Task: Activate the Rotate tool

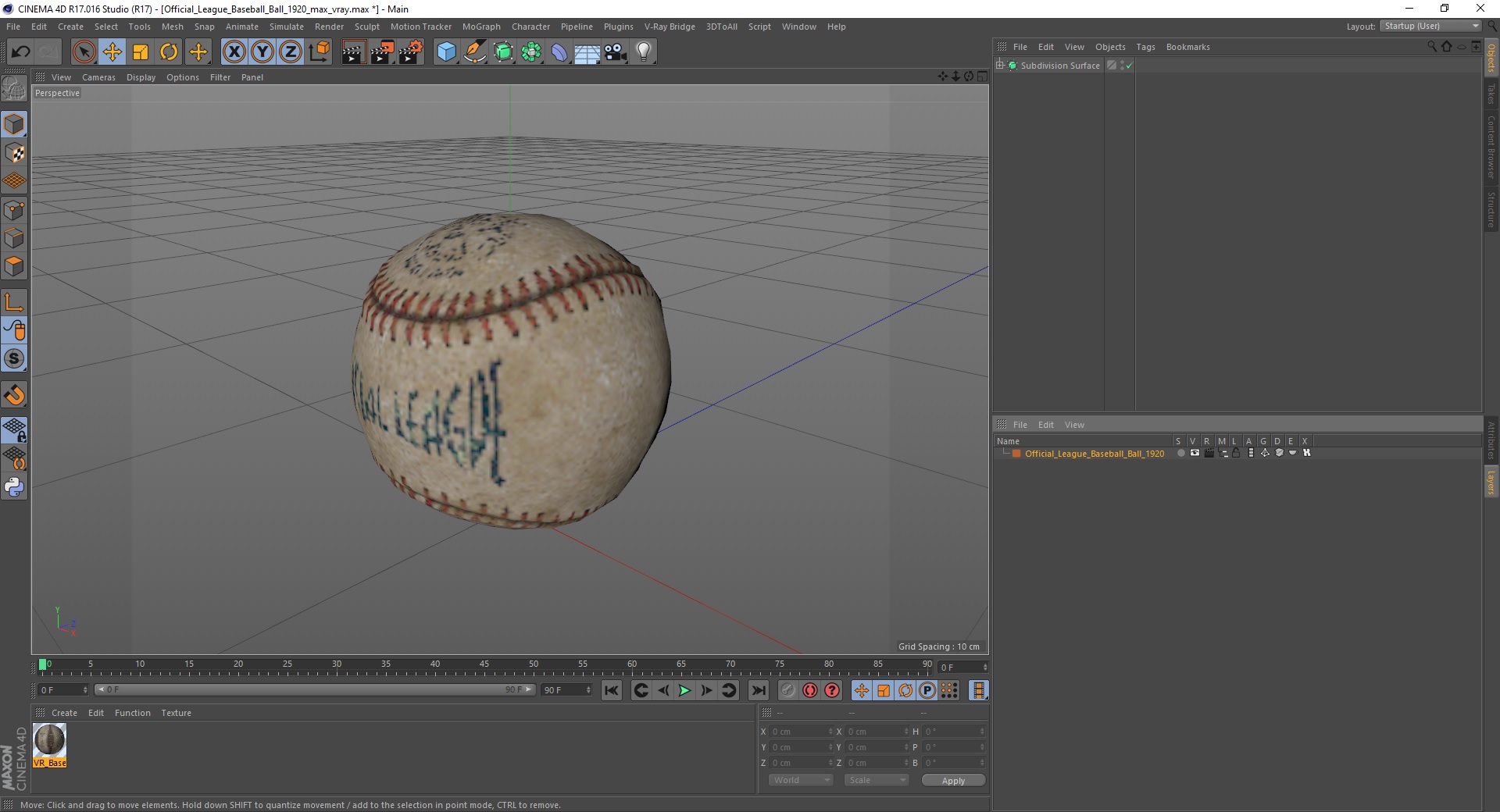Action: pyautogui.click(x=169, y=52)
